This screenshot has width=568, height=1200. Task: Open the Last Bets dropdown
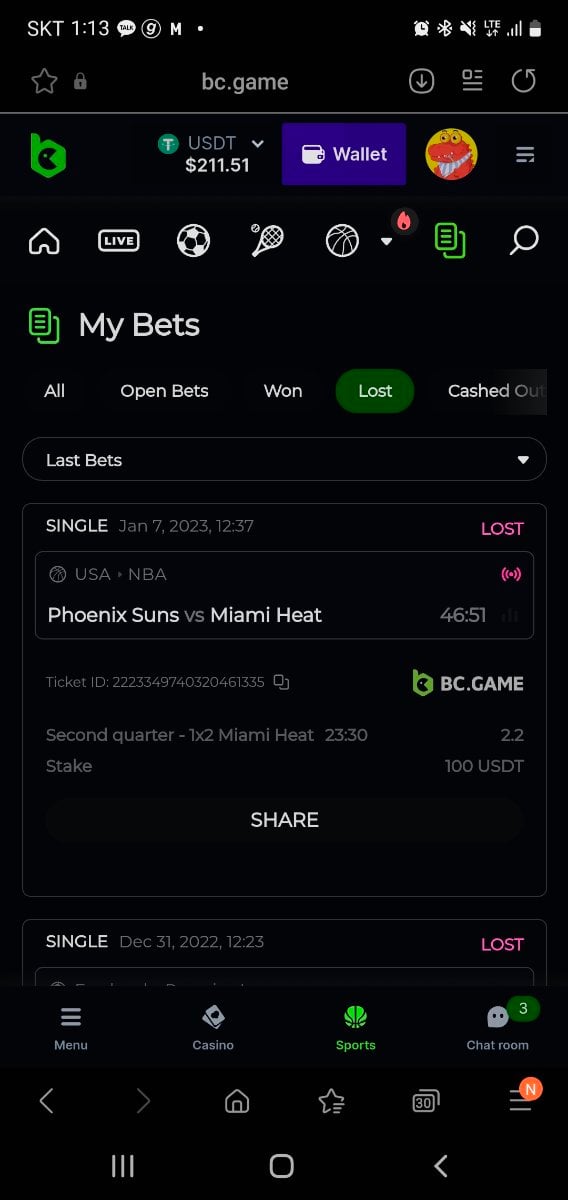tap(284, 460)
